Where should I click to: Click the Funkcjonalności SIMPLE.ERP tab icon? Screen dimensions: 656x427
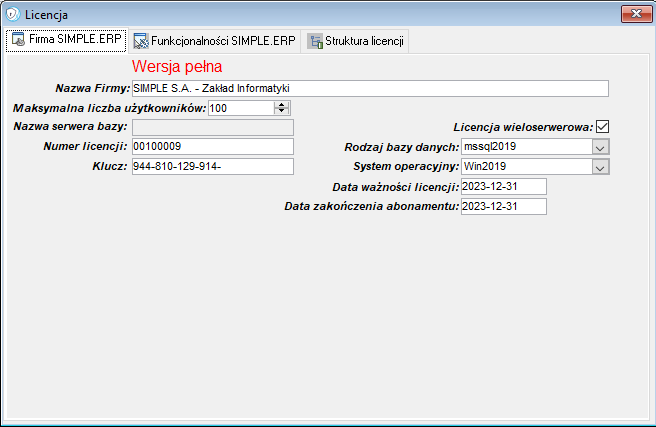point(141,41)
